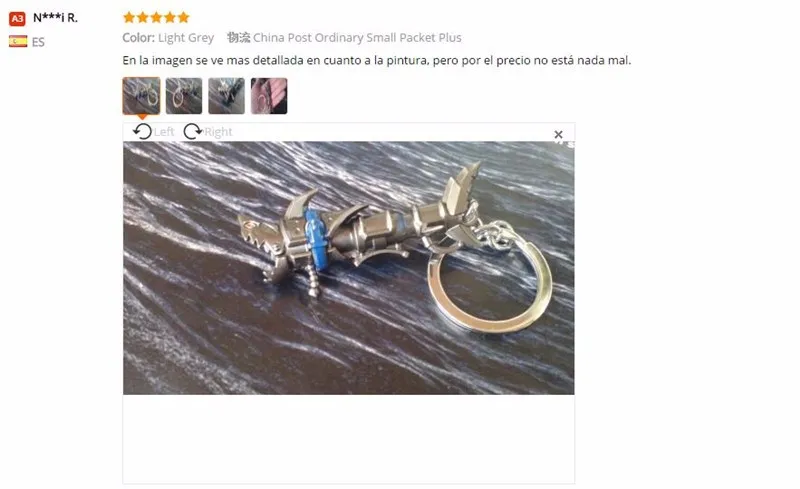Show the fourth thumbnail with hand holding keychain

pos(269,95)
